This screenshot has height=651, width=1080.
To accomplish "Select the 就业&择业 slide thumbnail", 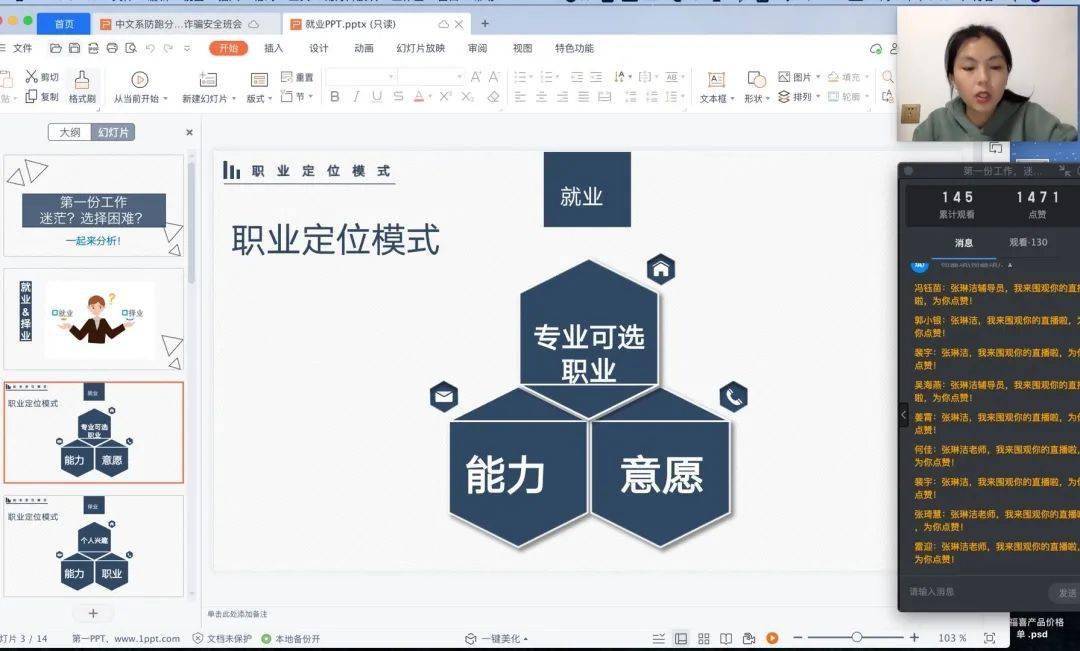I will pos(94,320).
